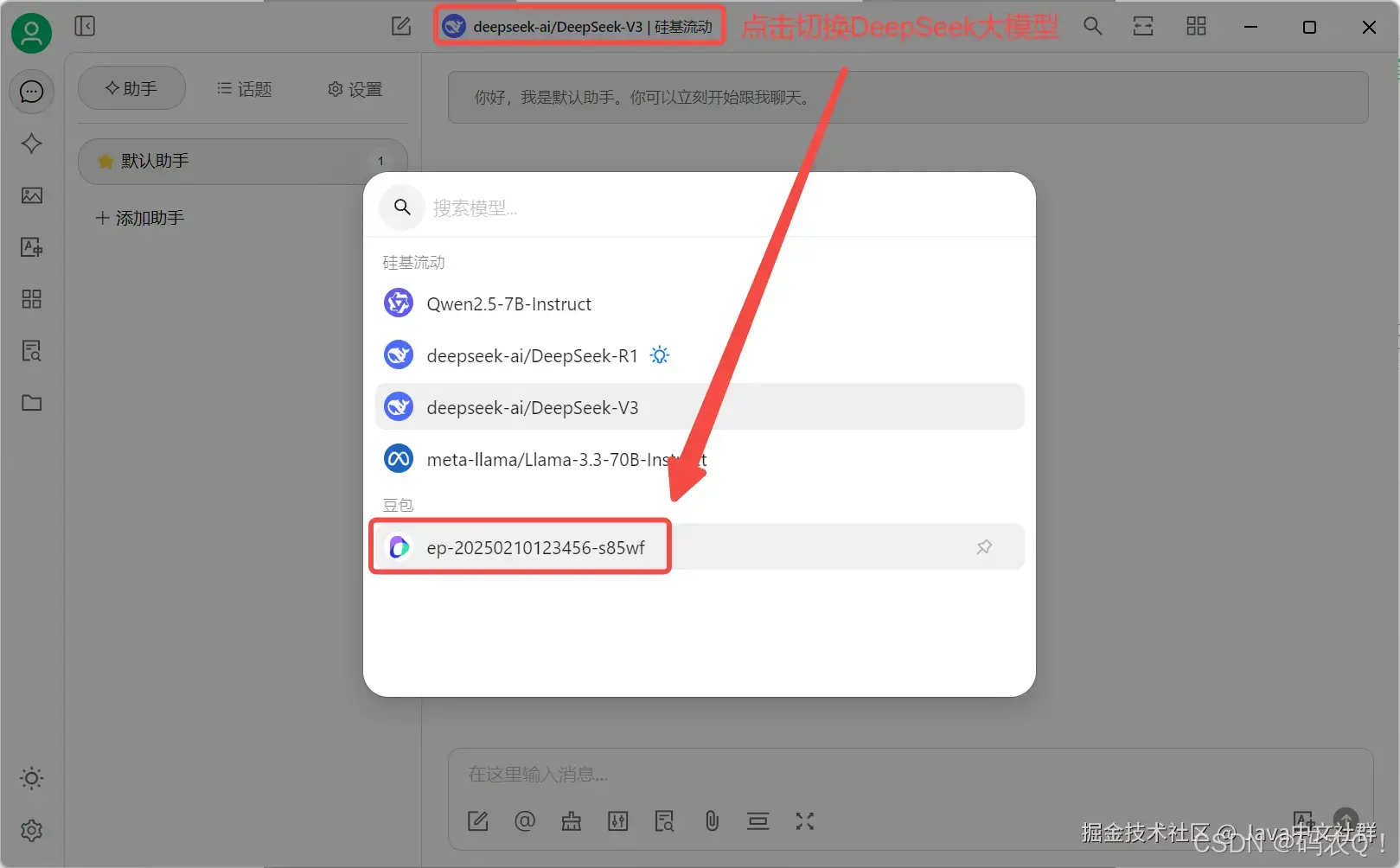Click the @ mention model icon

pos(525,821)
